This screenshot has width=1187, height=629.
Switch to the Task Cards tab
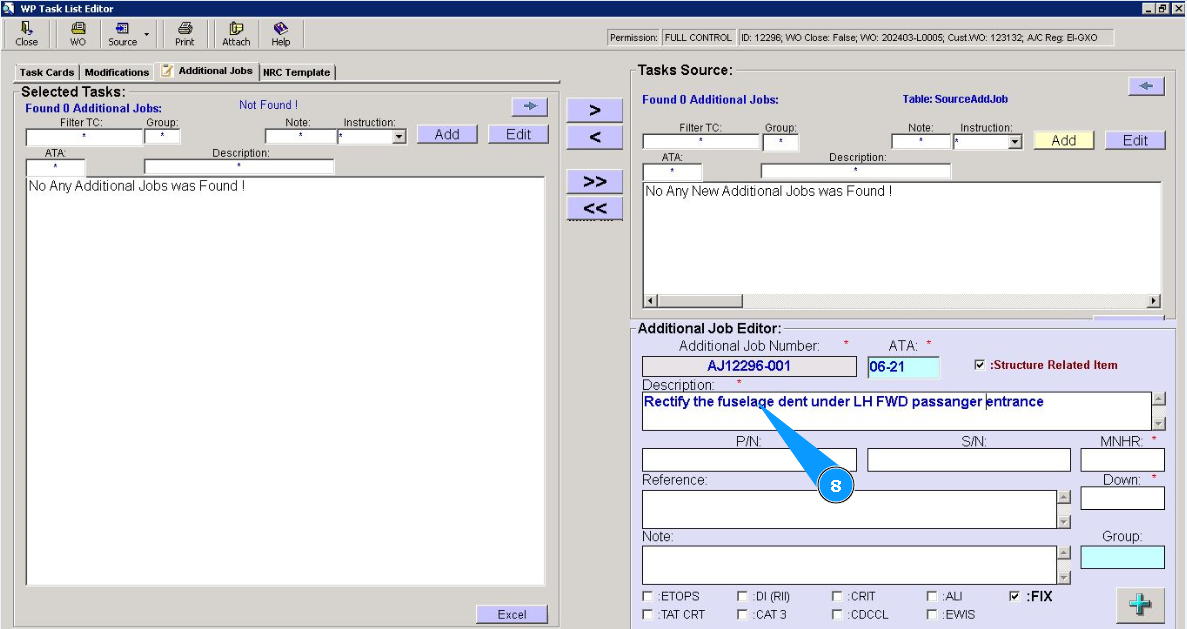[46, 73]
